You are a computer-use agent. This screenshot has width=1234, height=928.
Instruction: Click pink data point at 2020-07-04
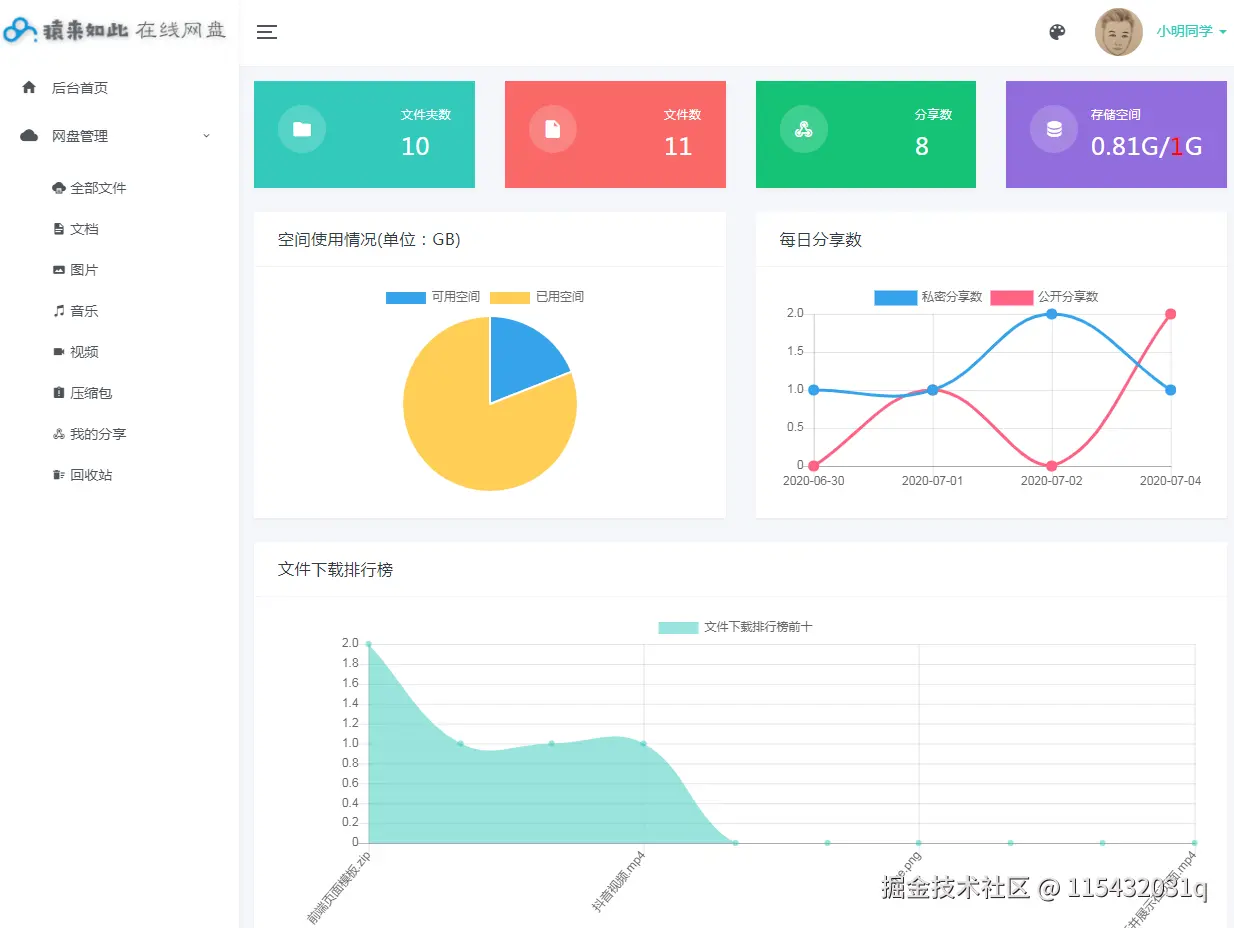(x=1170, y=314)
